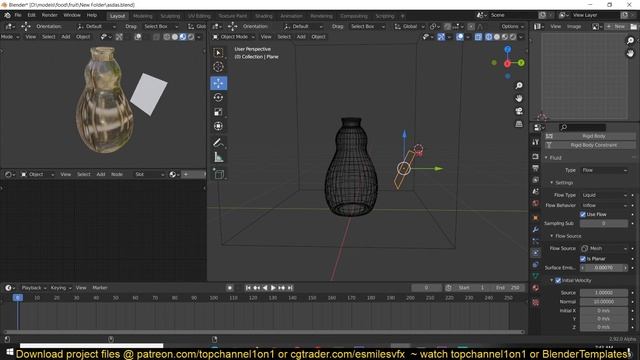Toggle the Use Flow checkbox
Screen dimensions: 640x360
point(583,214)
